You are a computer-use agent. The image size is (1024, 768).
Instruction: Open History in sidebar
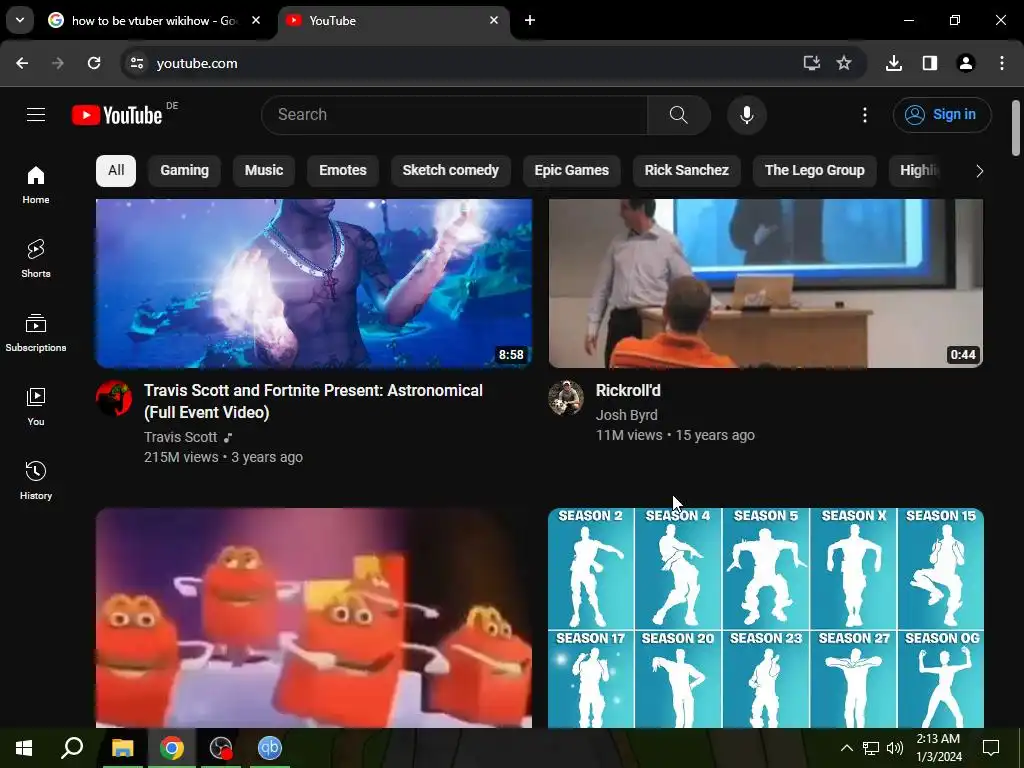click(x=36, y=480)
